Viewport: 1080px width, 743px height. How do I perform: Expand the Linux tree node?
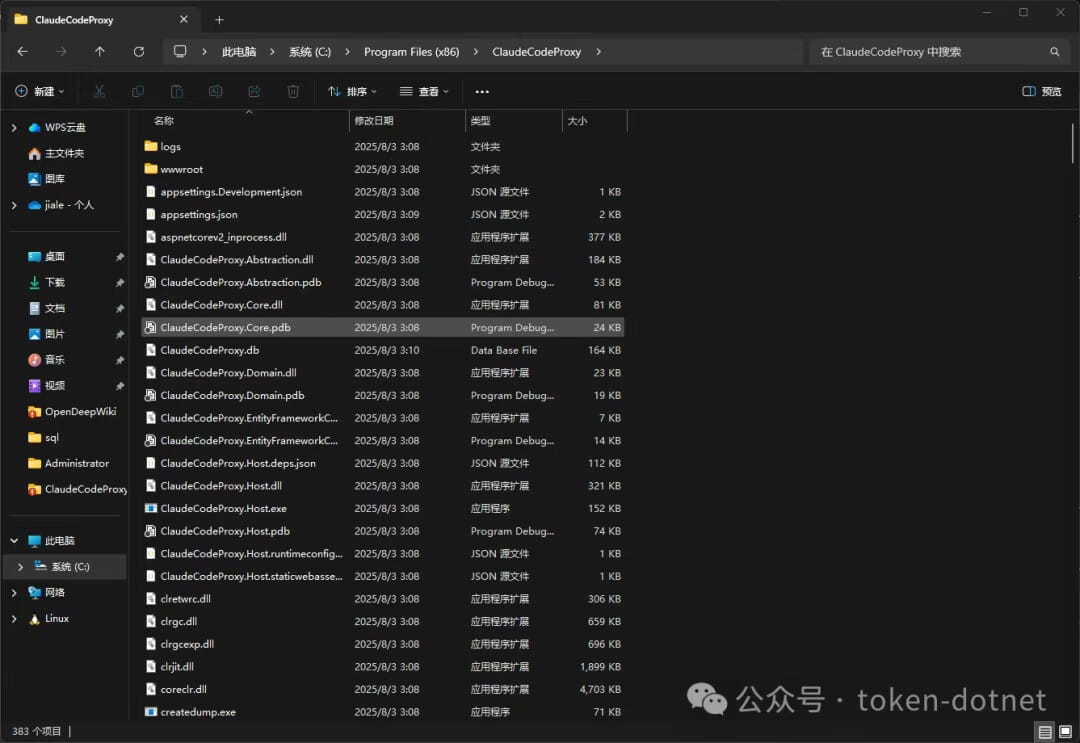pos(14,619)
